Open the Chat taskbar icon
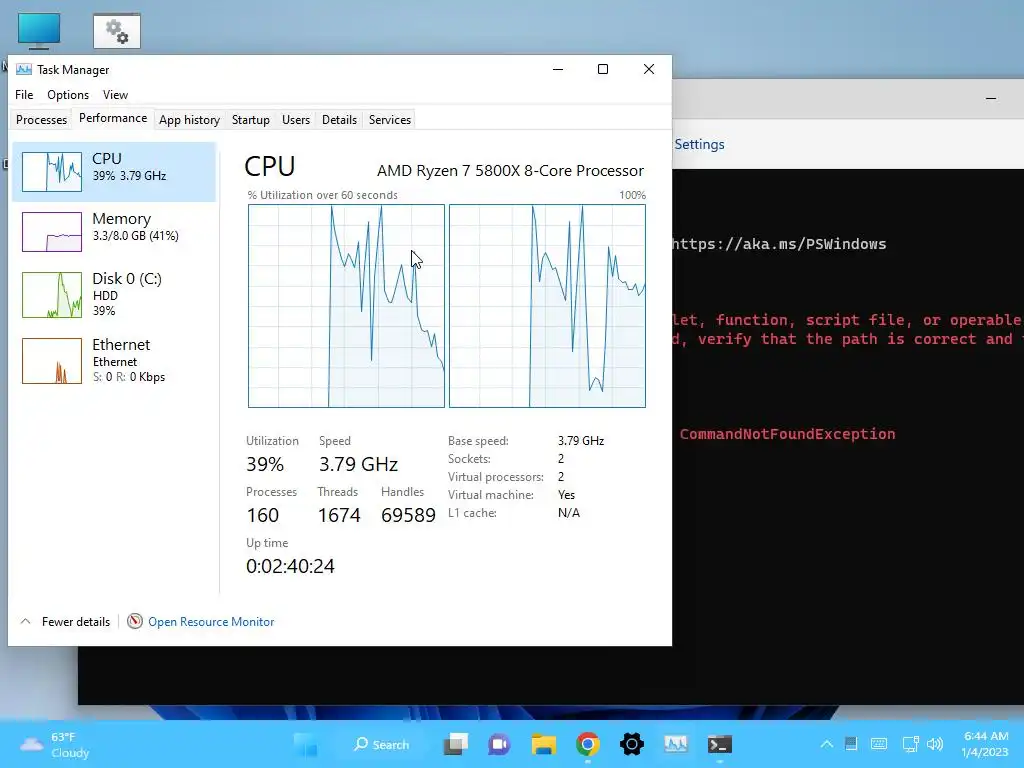Viewport: 1024px width, 768px height. (x=500, y=744)
